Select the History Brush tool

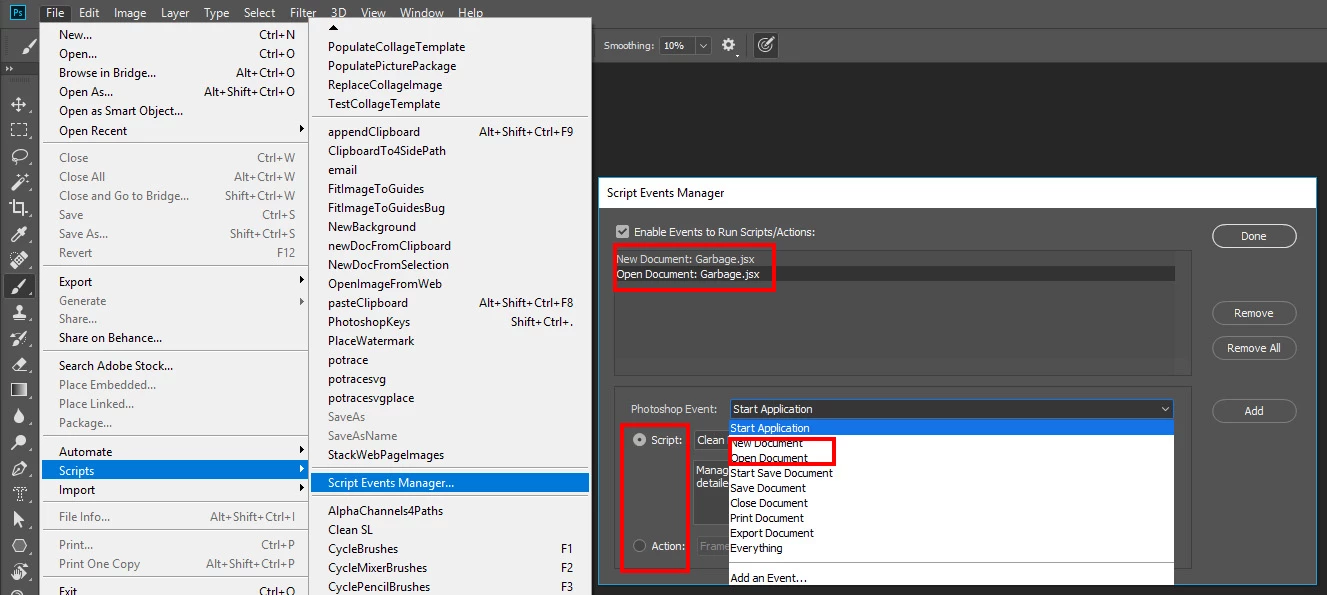point(18,338)
